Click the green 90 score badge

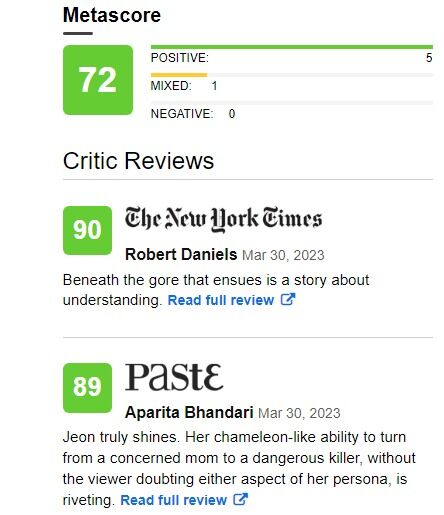pyautogui.click(x=87, y=230)
